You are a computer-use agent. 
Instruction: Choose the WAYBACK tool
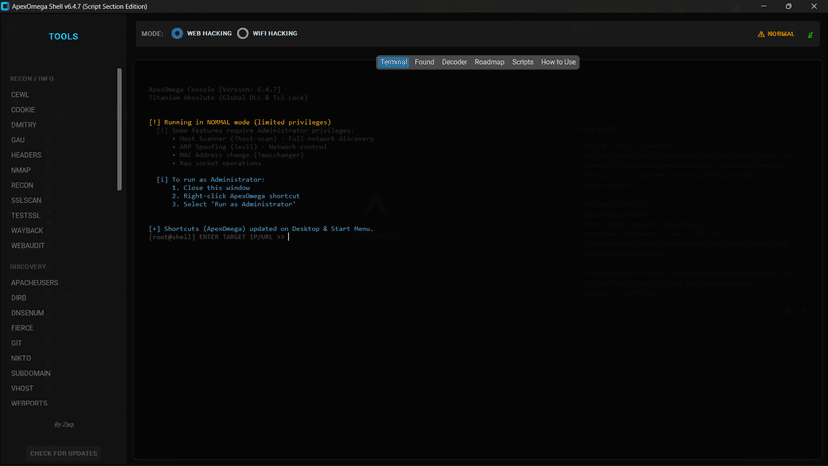[27, 230]
